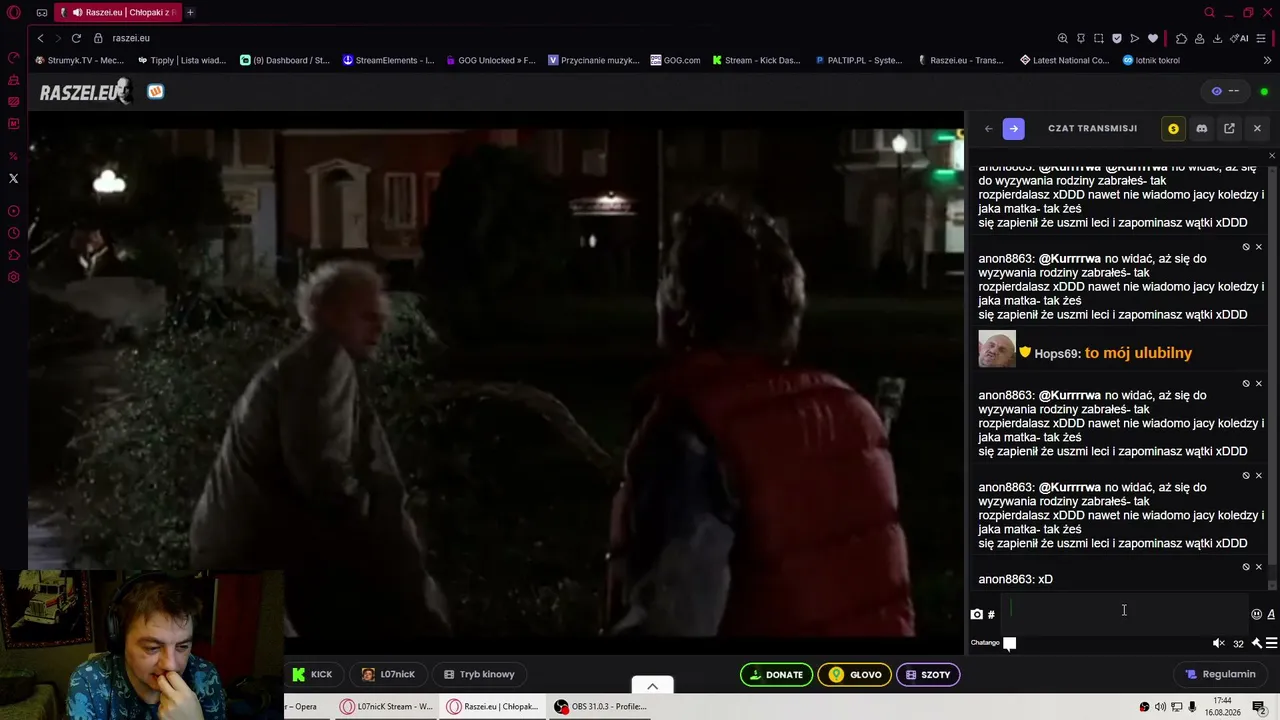Open the AI assistant icon in toolbar
Viewport: 1280px width, 720px height.
click(1240, 38)
